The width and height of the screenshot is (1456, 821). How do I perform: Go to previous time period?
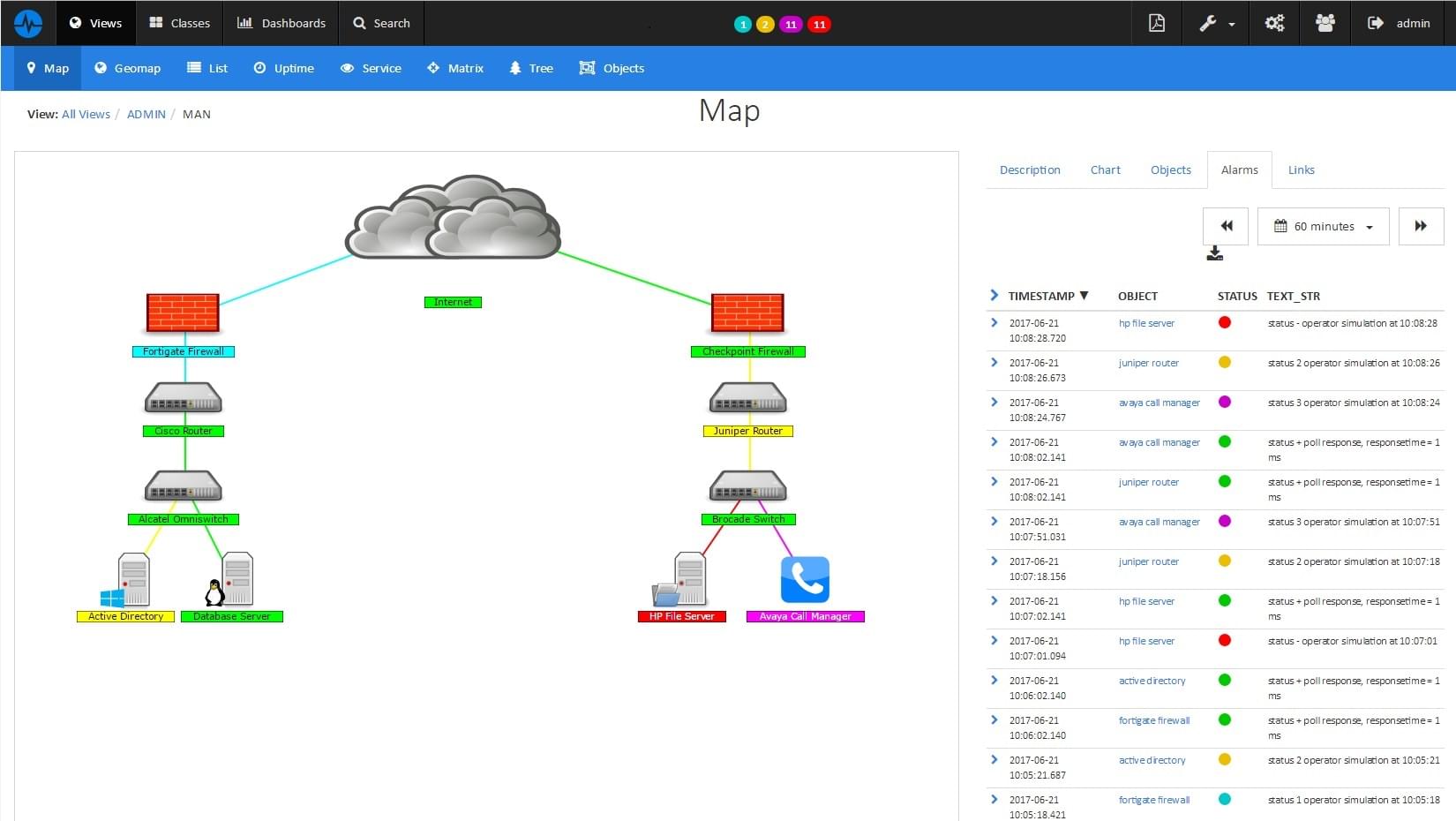coord(1226,226)
